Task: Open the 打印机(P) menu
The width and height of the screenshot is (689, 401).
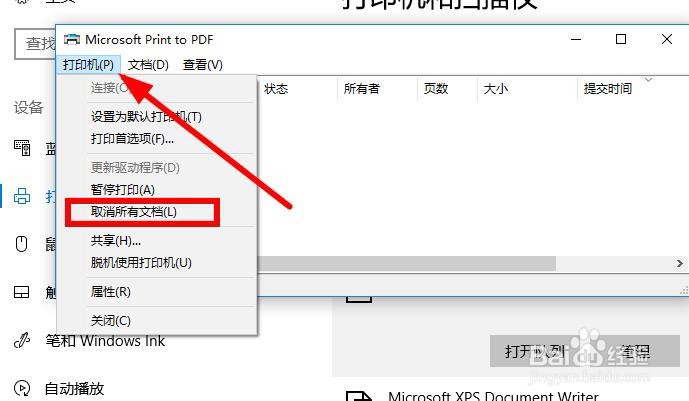Action: (x=88, y=65)
